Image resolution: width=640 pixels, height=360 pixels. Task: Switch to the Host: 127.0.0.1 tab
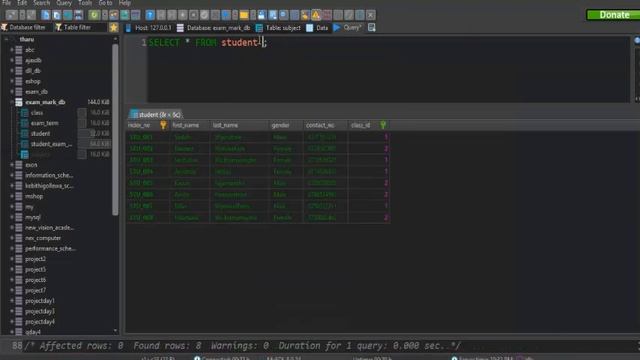[x=149, y=28]
